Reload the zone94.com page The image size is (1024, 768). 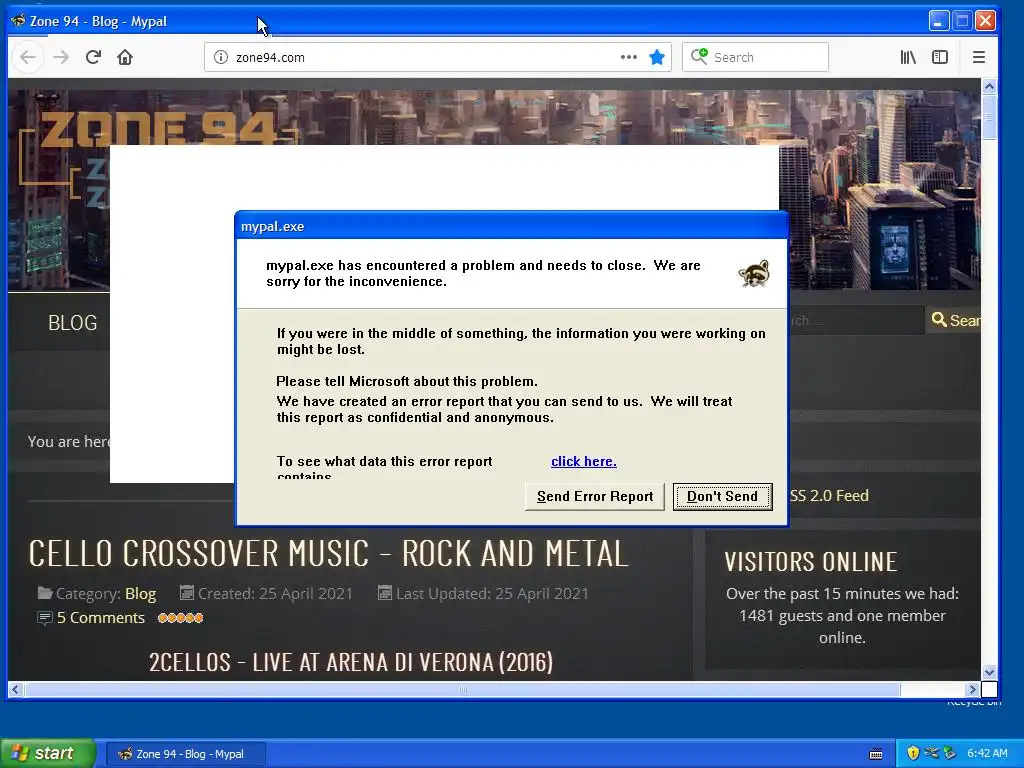click(93, 57)
